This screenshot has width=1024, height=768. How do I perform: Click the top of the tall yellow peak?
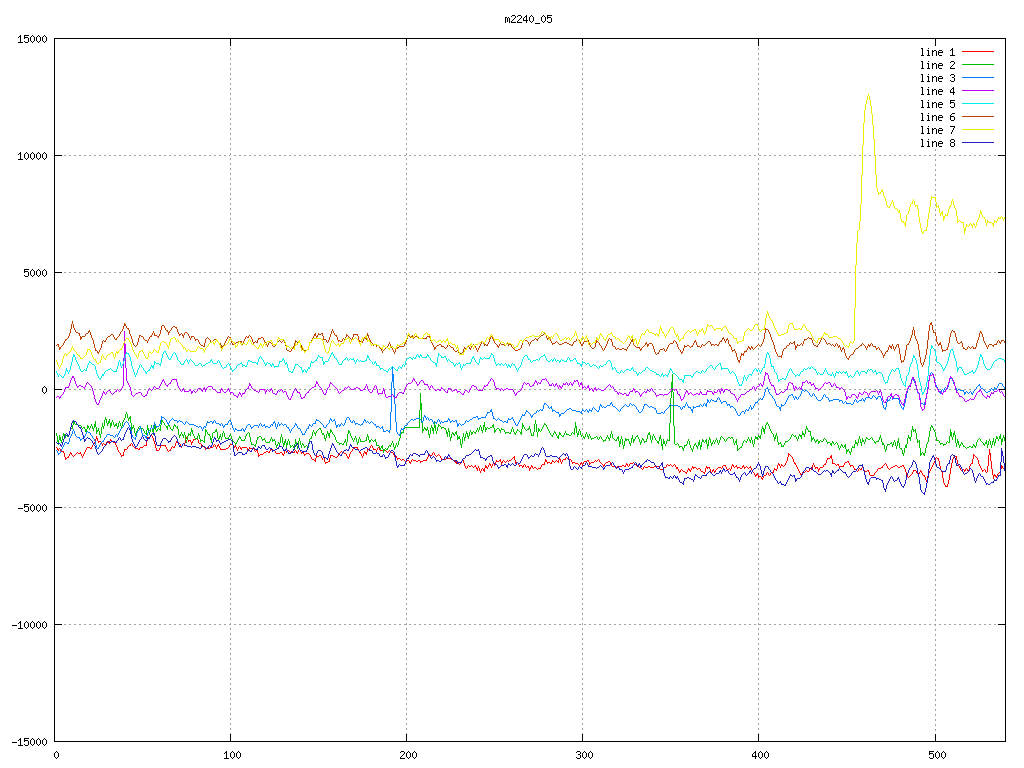[x=867, y=95]
